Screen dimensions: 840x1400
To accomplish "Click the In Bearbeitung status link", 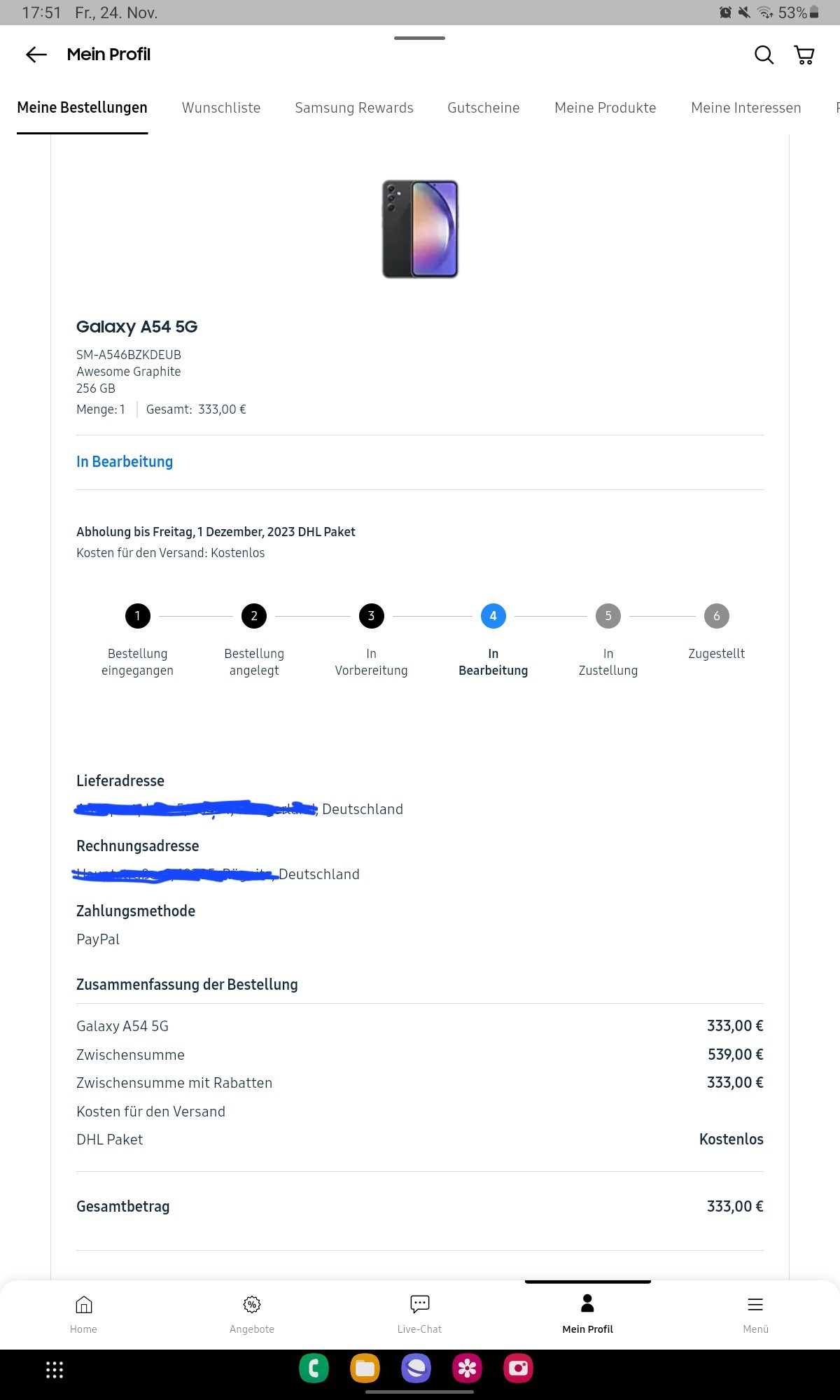I will point(125,462).
